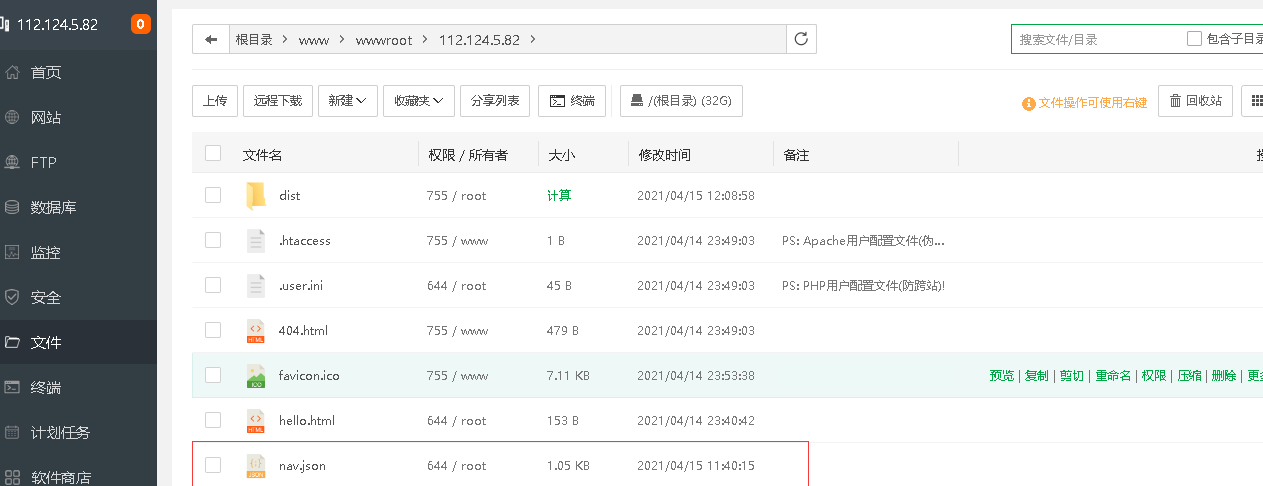The image size is (1263, 486).
Task: Switch to grid view icon
Action: point(1255,101)
